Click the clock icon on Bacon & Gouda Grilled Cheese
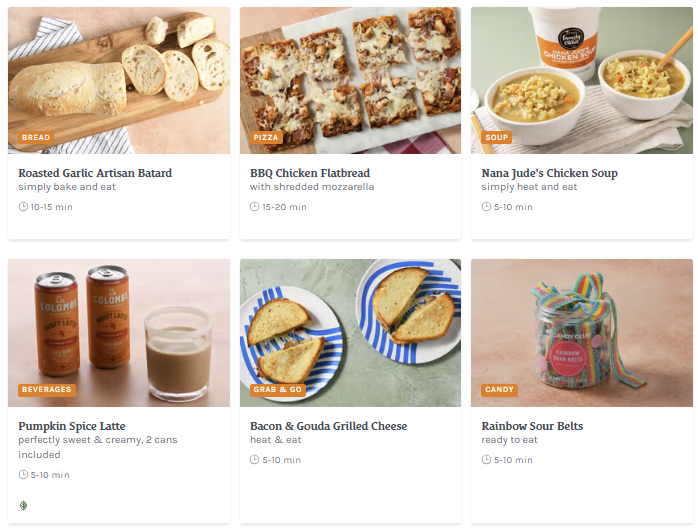 255,460
